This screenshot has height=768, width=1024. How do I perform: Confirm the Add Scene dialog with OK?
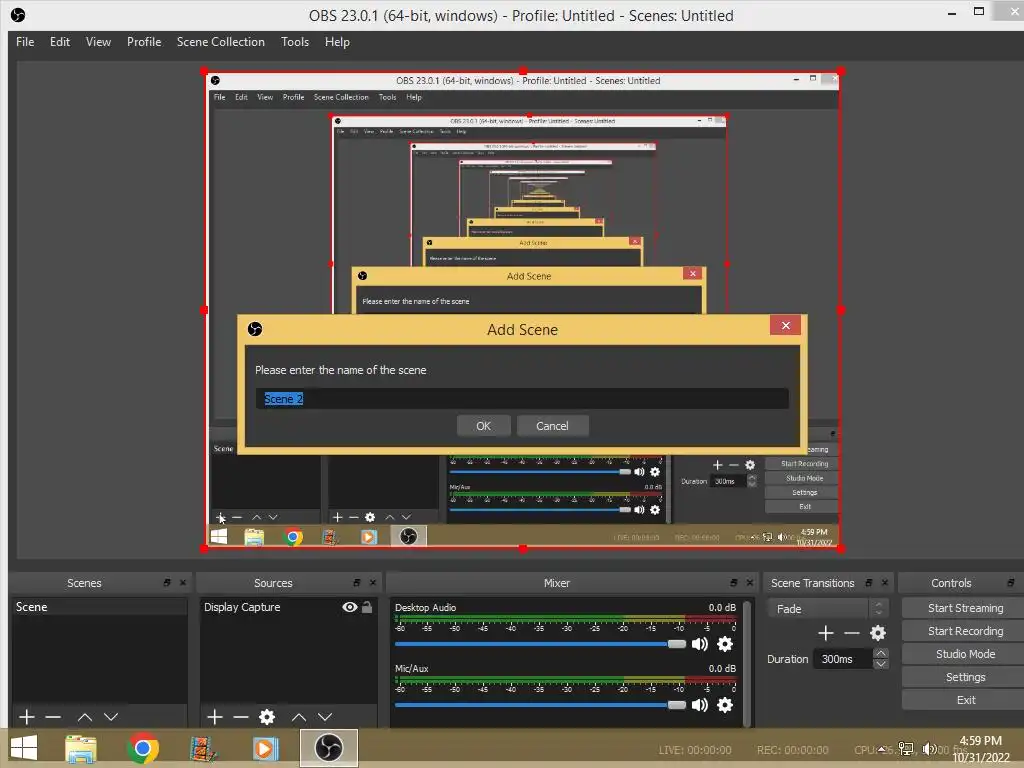click(483, 426)
